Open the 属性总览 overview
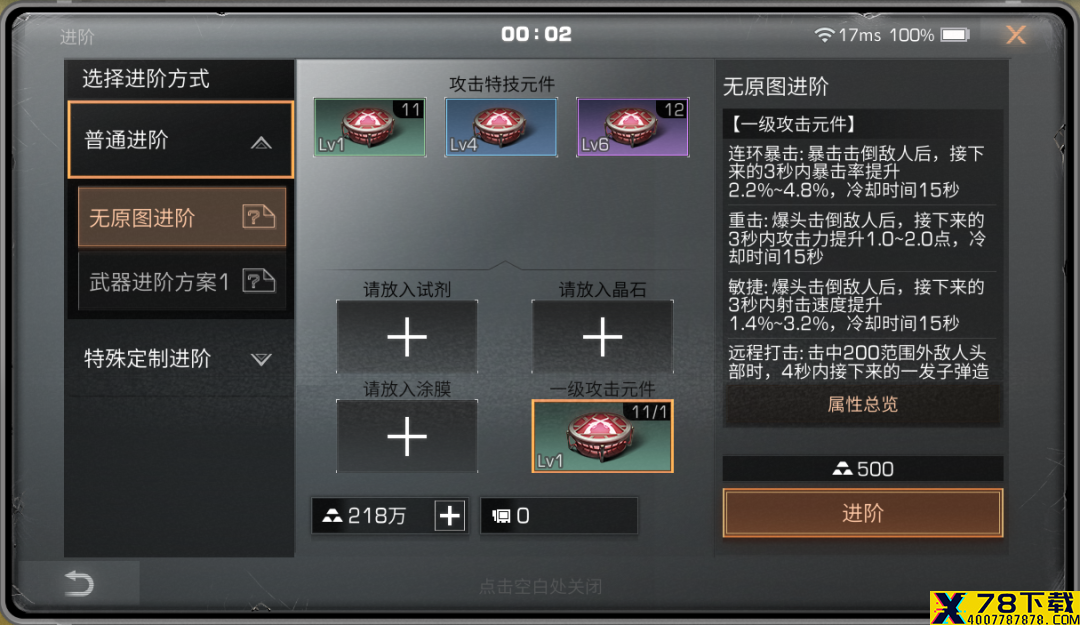Viewport: 1080px width, 625px height. 862,404
